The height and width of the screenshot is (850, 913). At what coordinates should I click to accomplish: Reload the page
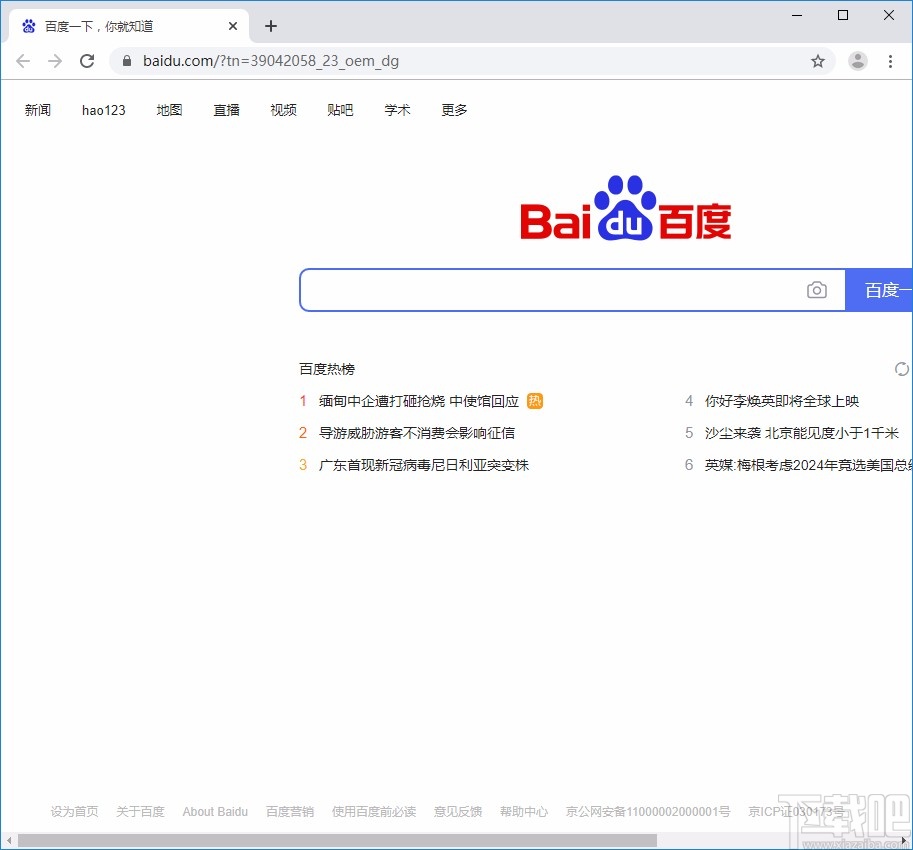point(87,60)
